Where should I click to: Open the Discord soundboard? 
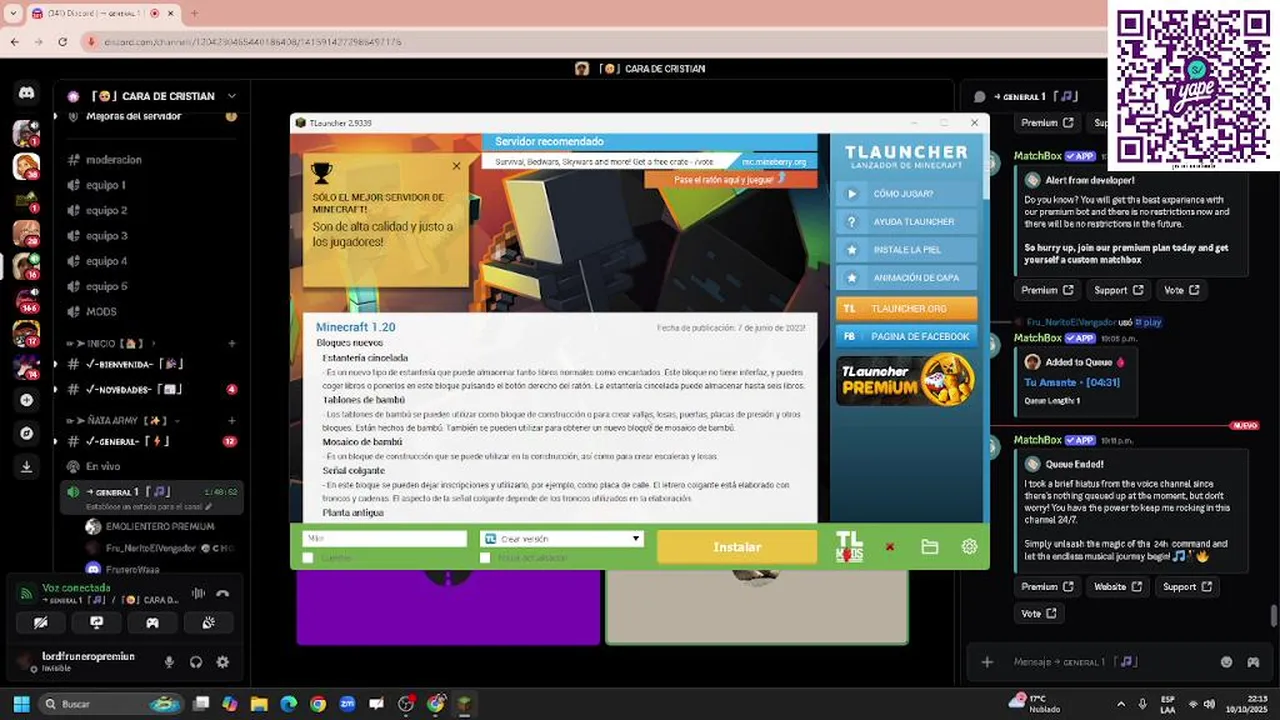[x=208, y=622]
